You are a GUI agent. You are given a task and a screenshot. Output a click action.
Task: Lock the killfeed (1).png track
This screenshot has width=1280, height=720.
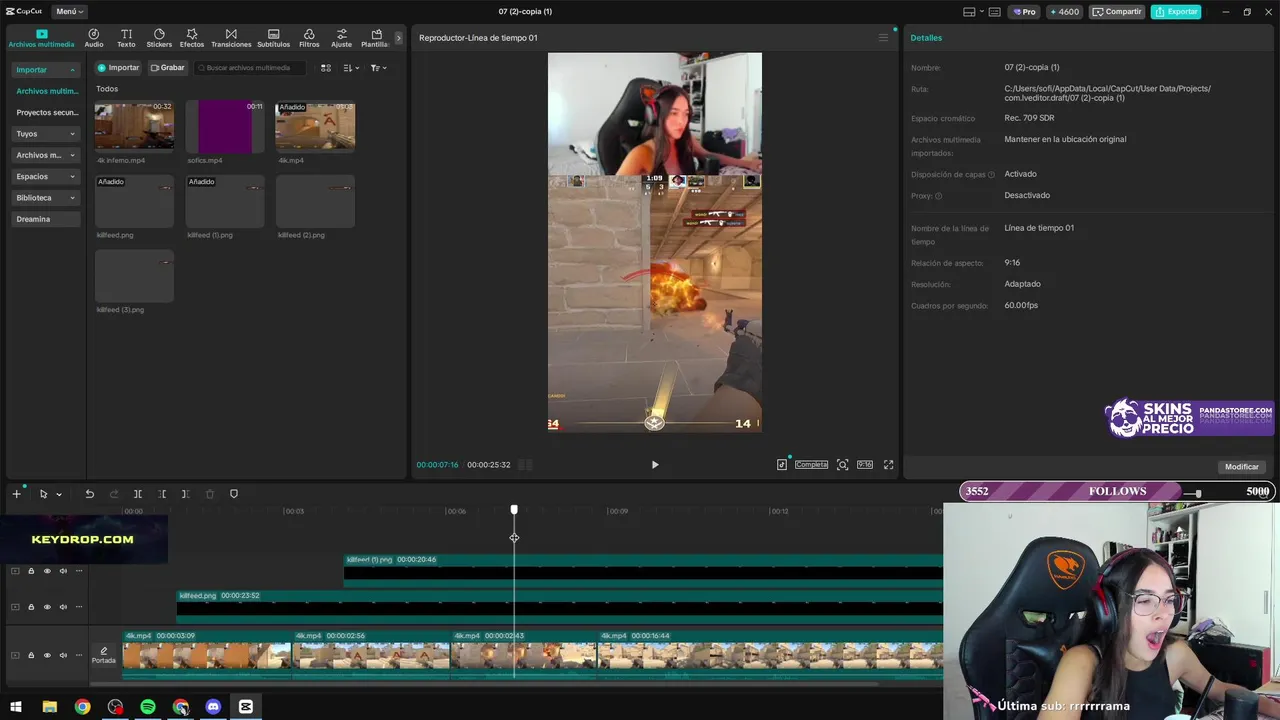(x=31, y=571)
